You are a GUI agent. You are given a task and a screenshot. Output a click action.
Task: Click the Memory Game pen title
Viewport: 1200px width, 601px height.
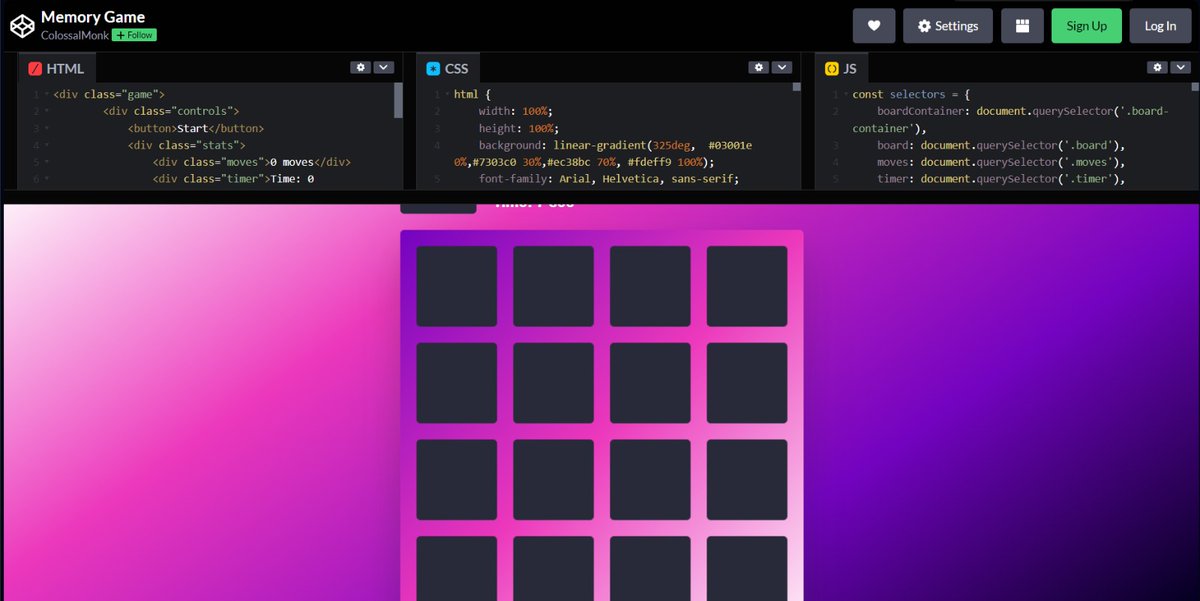click(93, 17)
